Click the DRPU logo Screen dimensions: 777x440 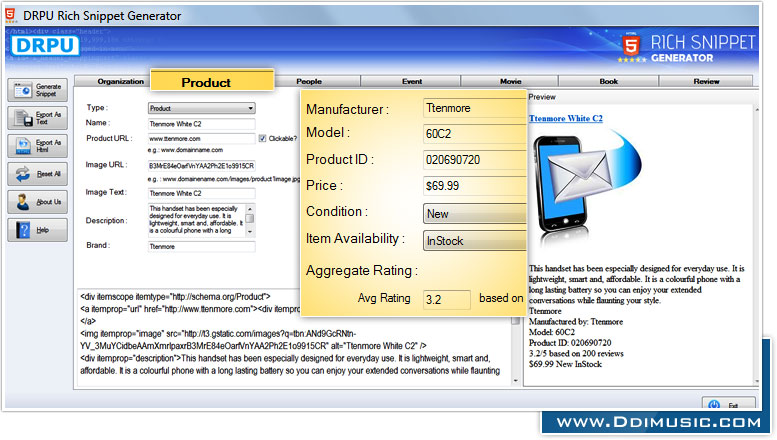click(45, 46)
